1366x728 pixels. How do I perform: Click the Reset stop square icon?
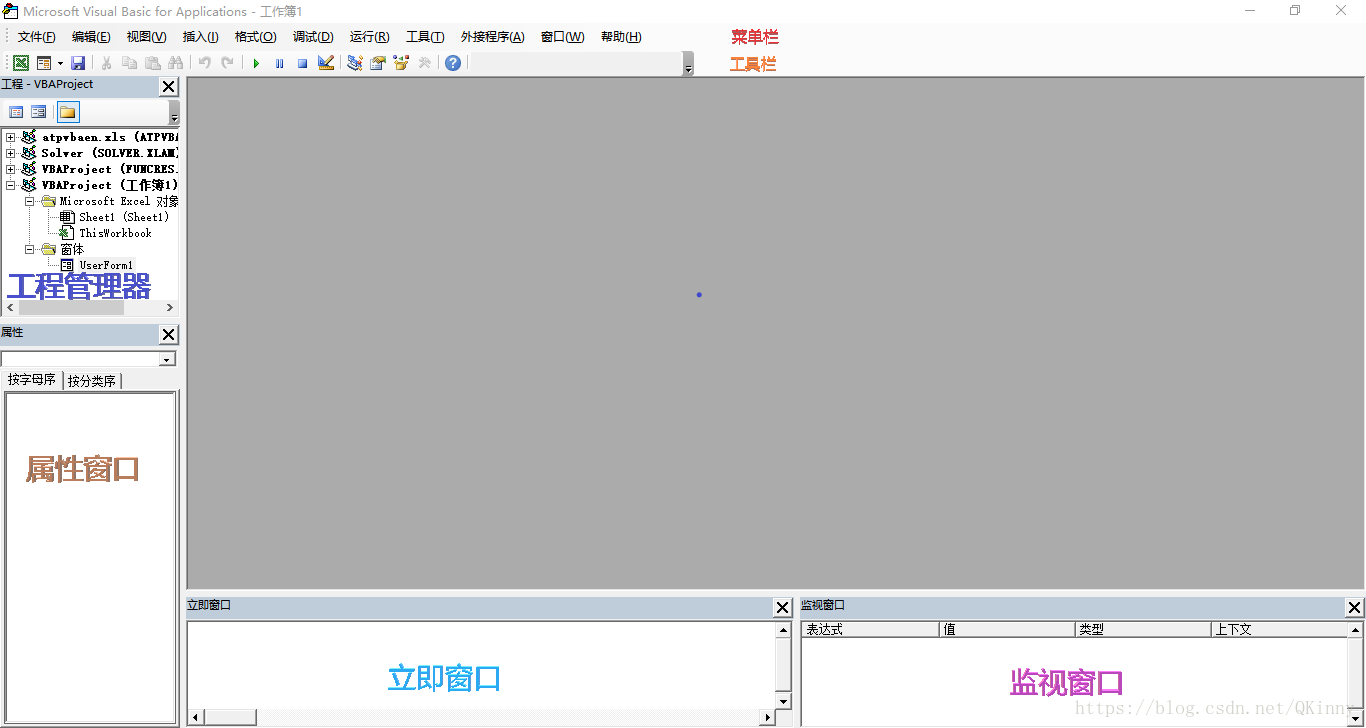302,63
